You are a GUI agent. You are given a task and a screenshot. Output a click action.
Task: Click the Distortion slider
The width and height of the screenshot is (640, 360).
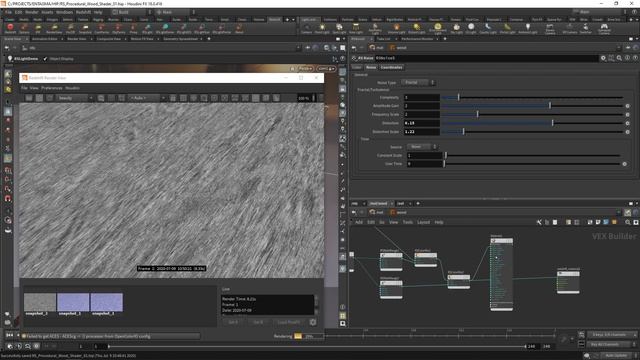(532, 123)
